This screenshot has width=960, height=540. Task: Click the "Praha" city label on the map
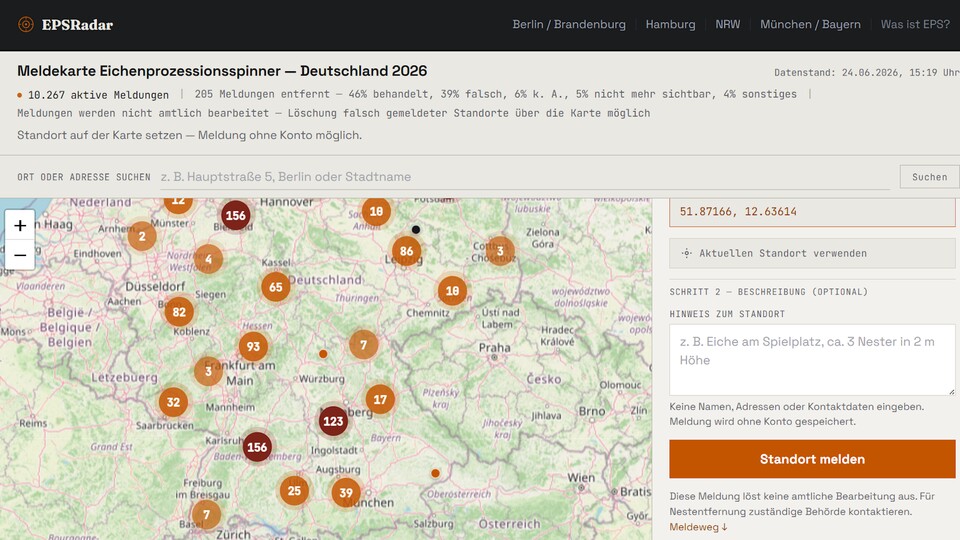tap(495, 348)
